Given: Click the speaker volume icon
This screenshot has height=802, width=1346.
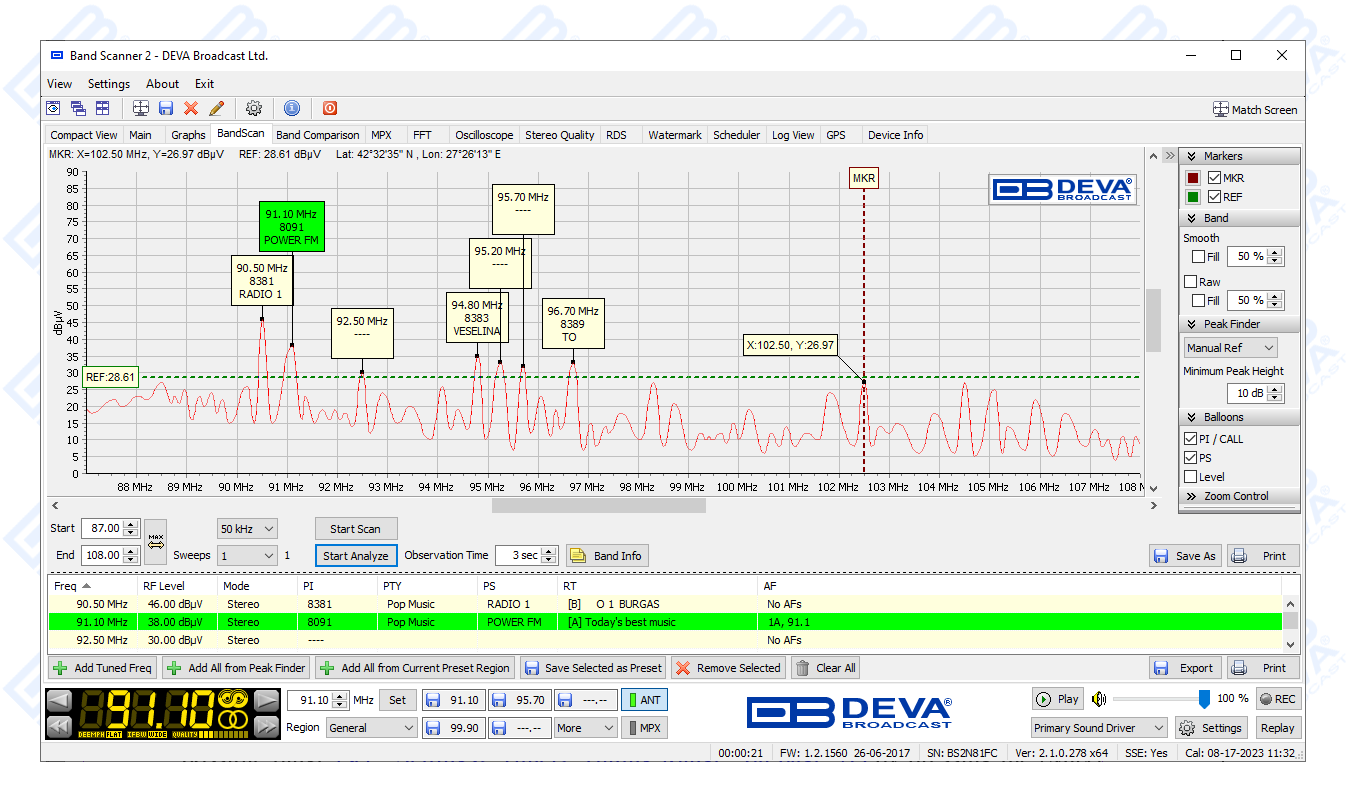Looking at the screenshot, I should (x=1099, y=699).
